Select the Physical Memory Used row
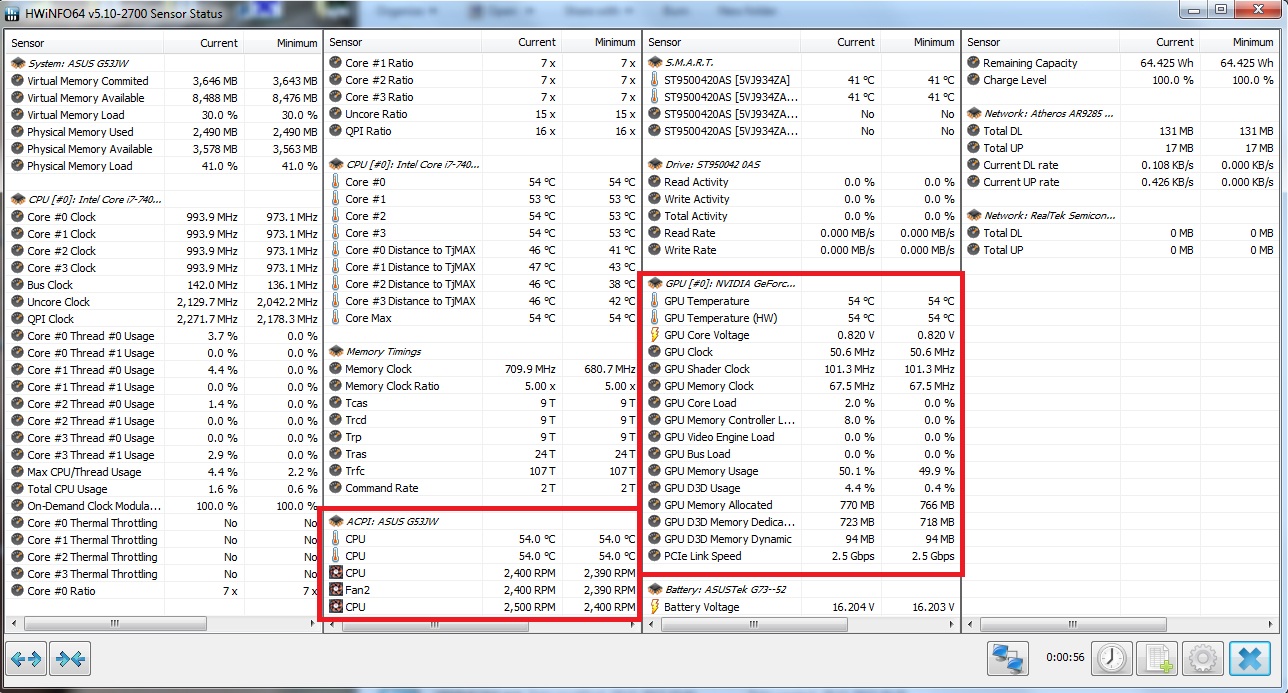This screenshot has height=693, width=1288. (x=164, y=132)
